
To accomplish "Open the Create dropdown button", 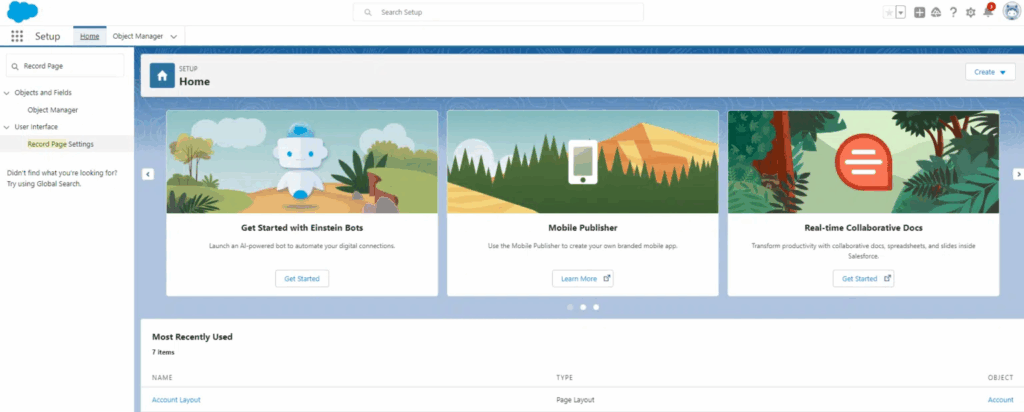I will 990,72.
